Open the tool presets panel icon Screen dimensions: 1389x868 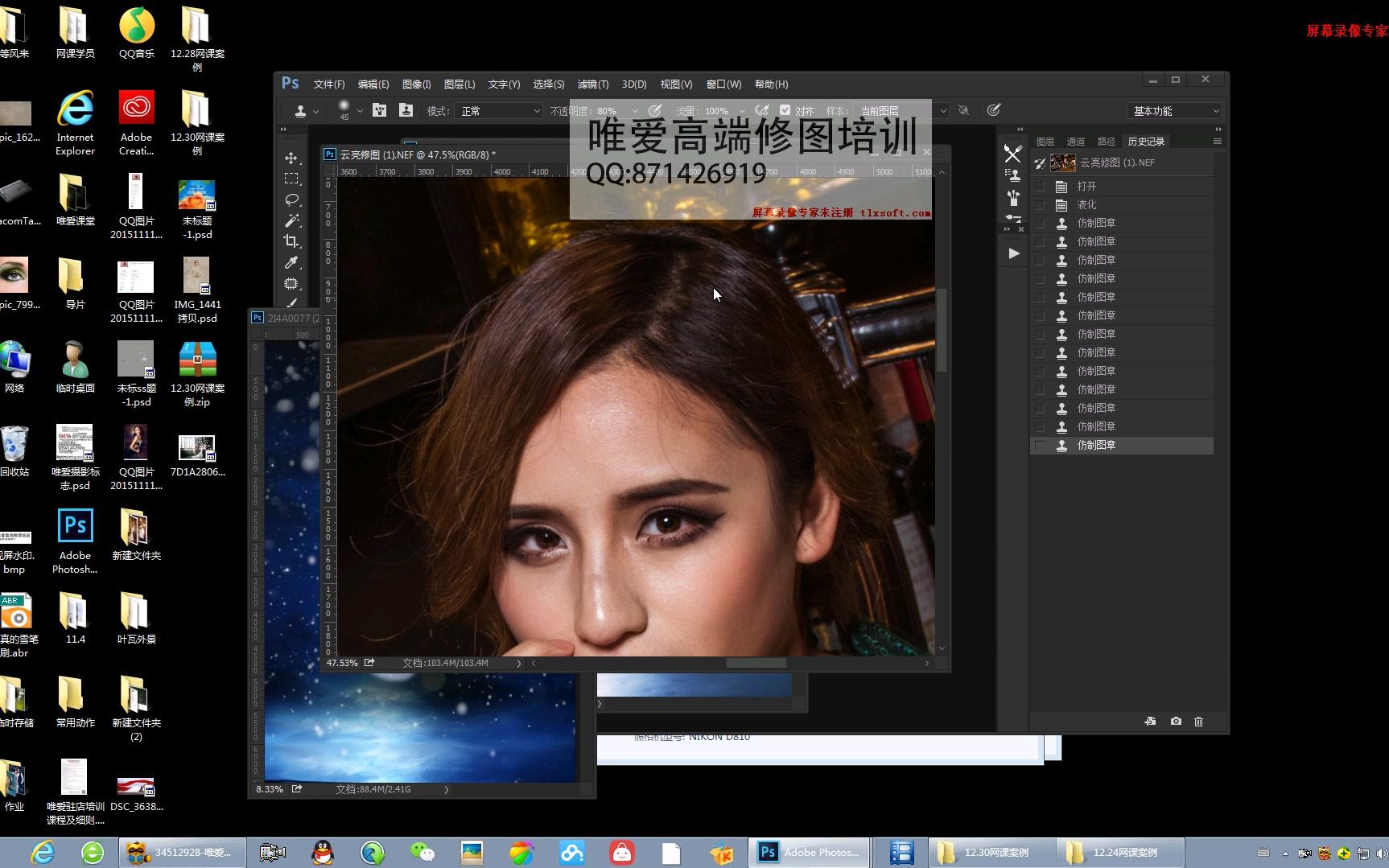1012,153
